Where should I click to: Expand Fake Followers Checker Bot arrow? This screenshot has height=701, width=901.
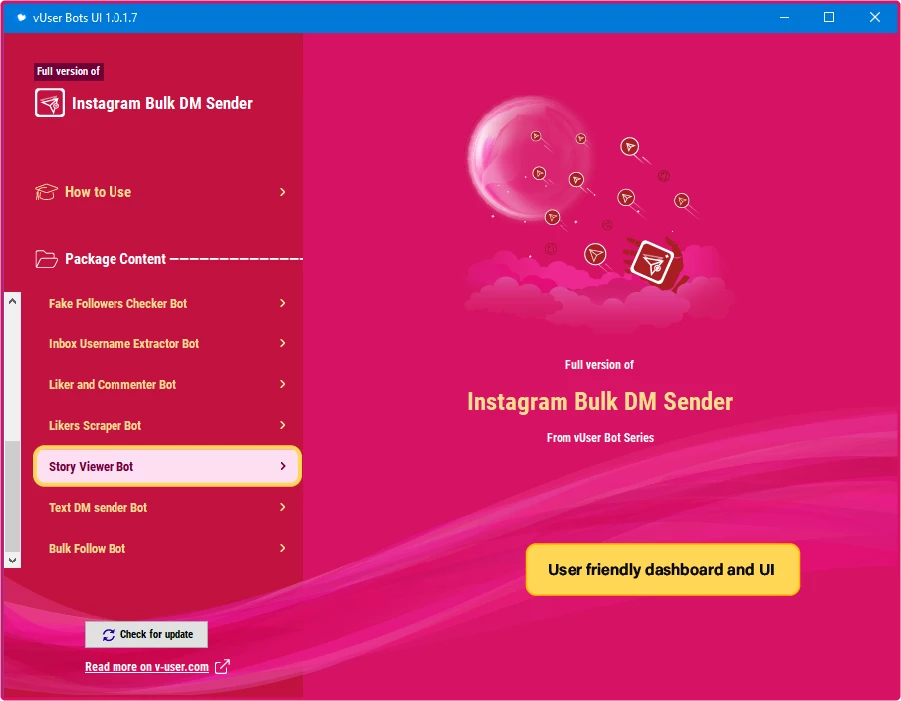click(282, 303)
